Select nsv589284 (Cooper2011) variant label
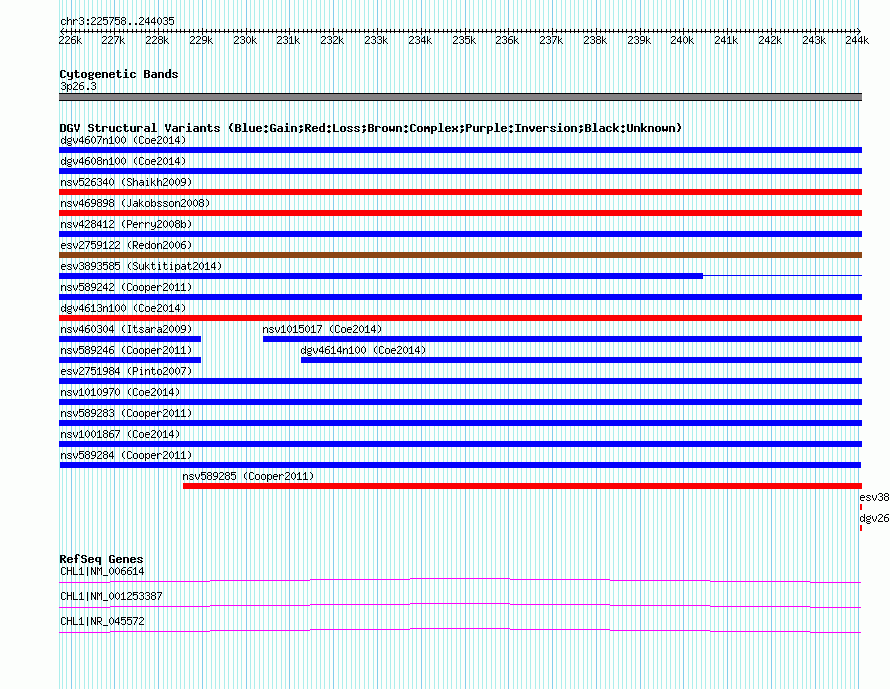890x689 pixels. coord(126,455)
